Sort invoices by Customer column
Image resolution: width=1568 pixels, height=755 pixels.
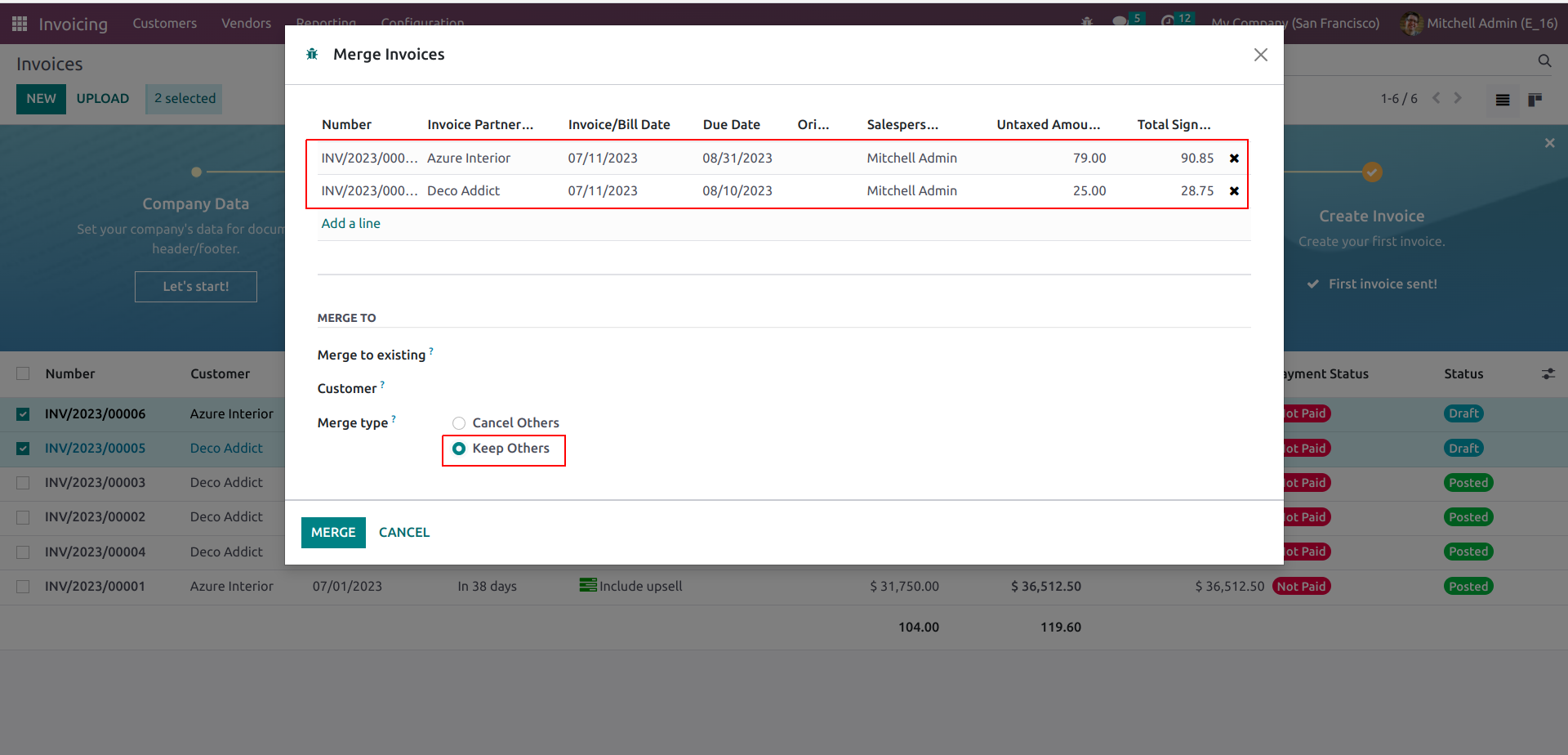click(x=220, y=373)
